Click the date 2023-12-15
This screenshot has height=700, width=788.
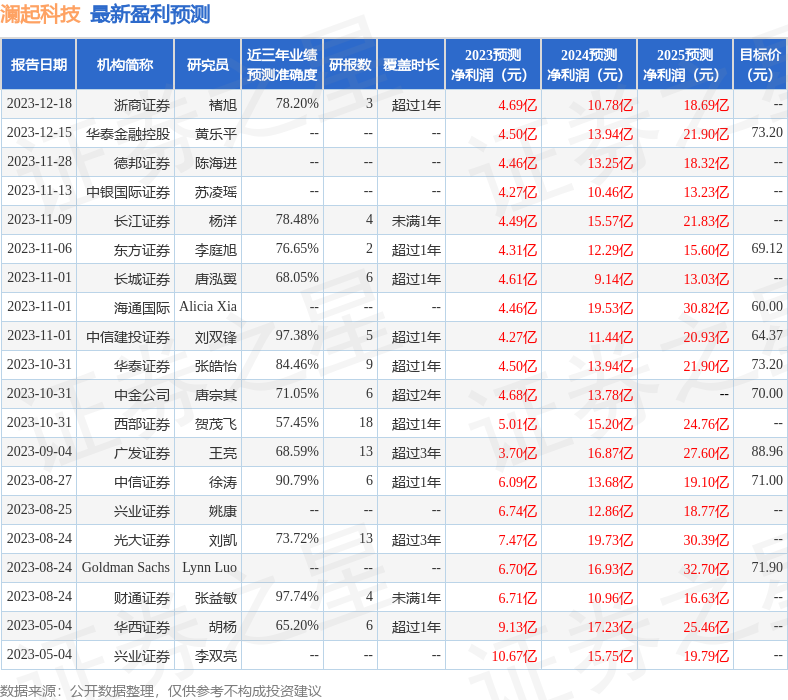[39, 133]
